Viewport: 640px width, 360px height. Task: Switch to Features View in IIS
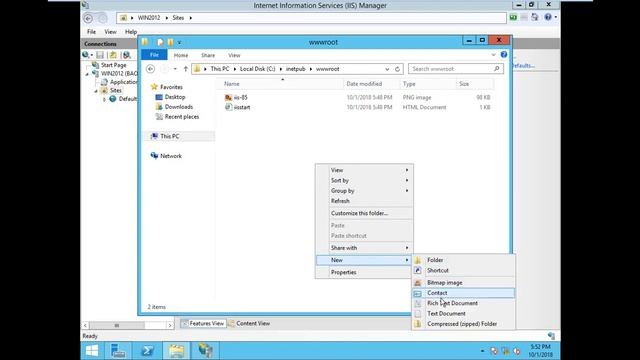point(203,323)
